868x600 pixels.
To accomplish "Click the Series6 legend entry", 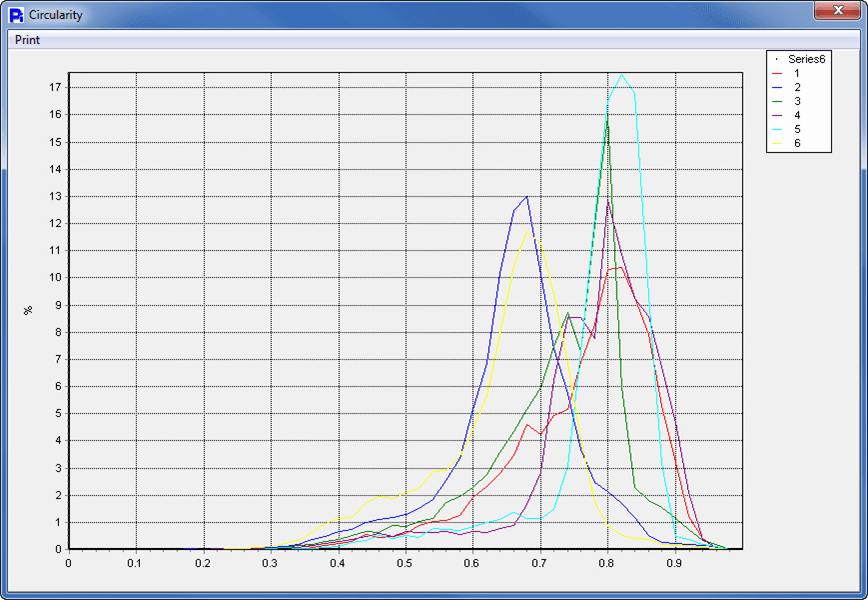I will click(800, 59).
